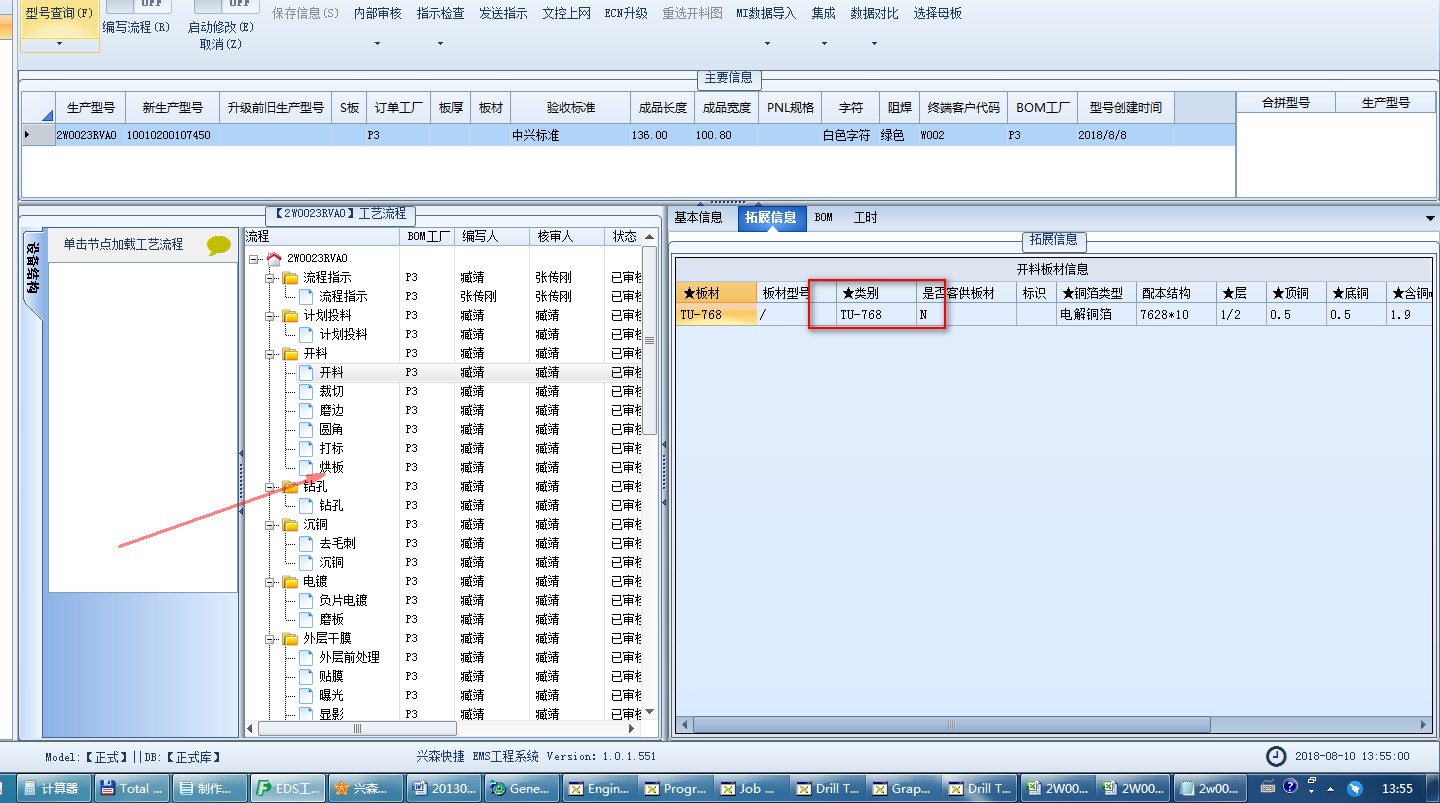Image resolution: width=1440 pixels, height=803 pixels.
Task: Collapse the 流程指示 folder node
Action: [x=270, y=278]
